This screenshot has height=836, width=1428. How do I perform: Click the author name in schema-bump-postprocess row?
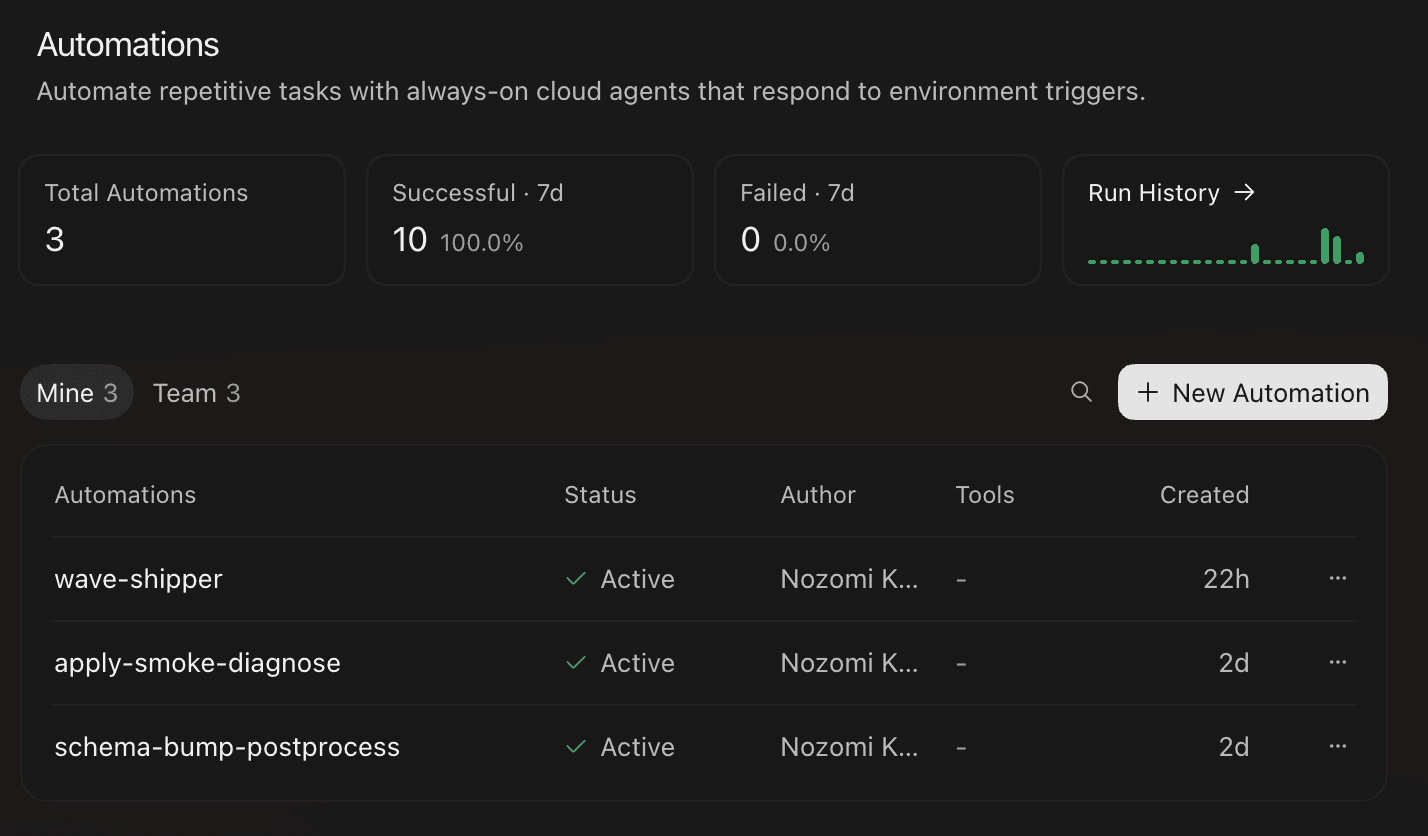849,747
